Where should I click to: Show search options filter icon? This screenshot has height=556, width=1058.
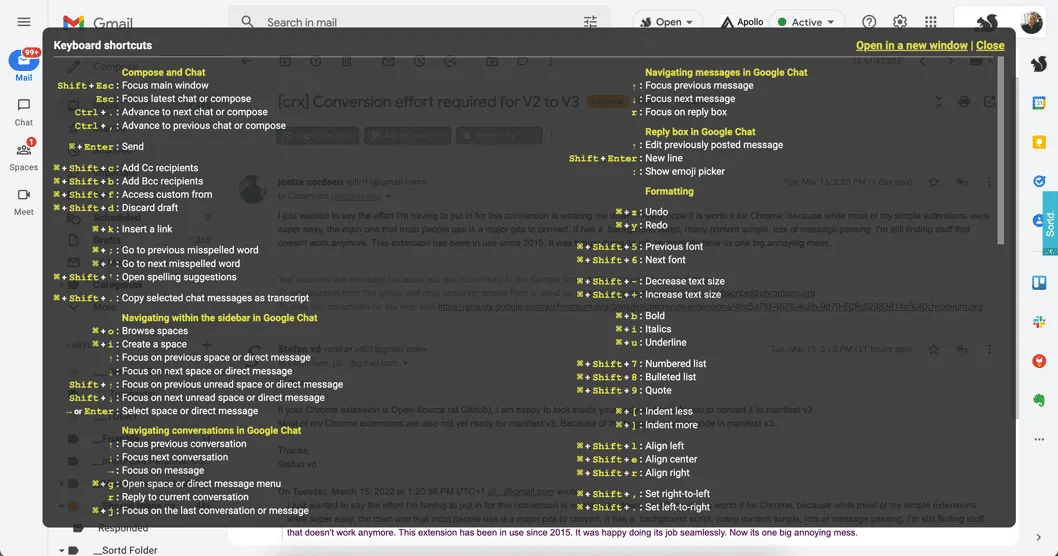click(x=590, y=22)
